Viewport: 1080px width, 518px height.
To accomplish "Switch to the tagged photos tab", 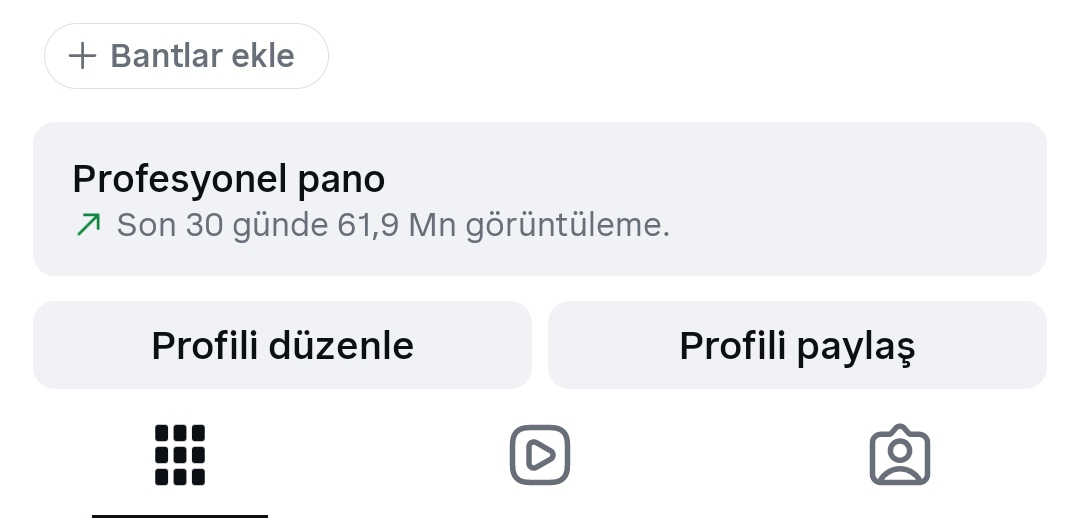I will (900, 455).
